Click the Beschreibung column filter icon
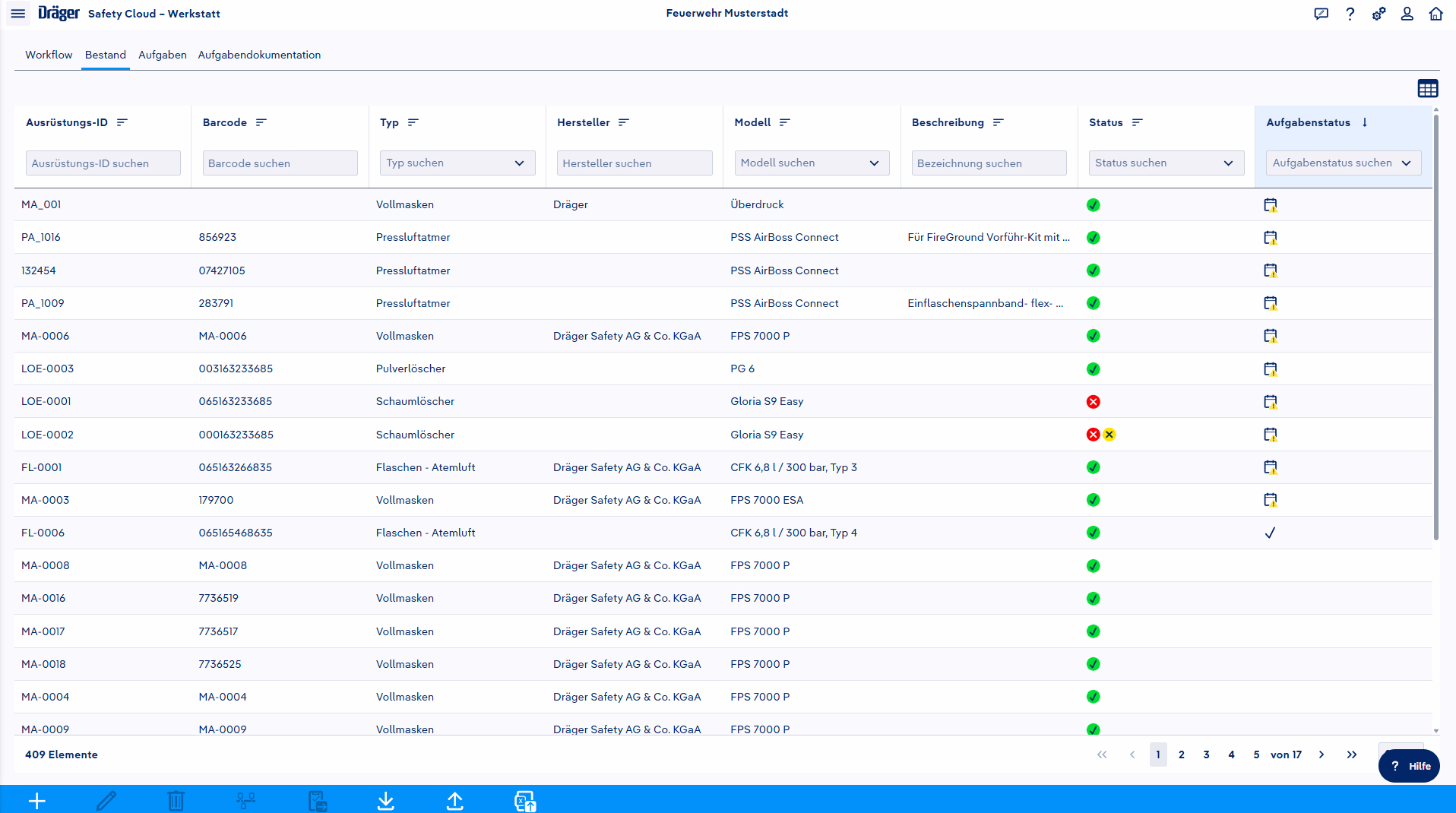Image resolution: width=1456 pixels, height=813 pixels. 999,122
